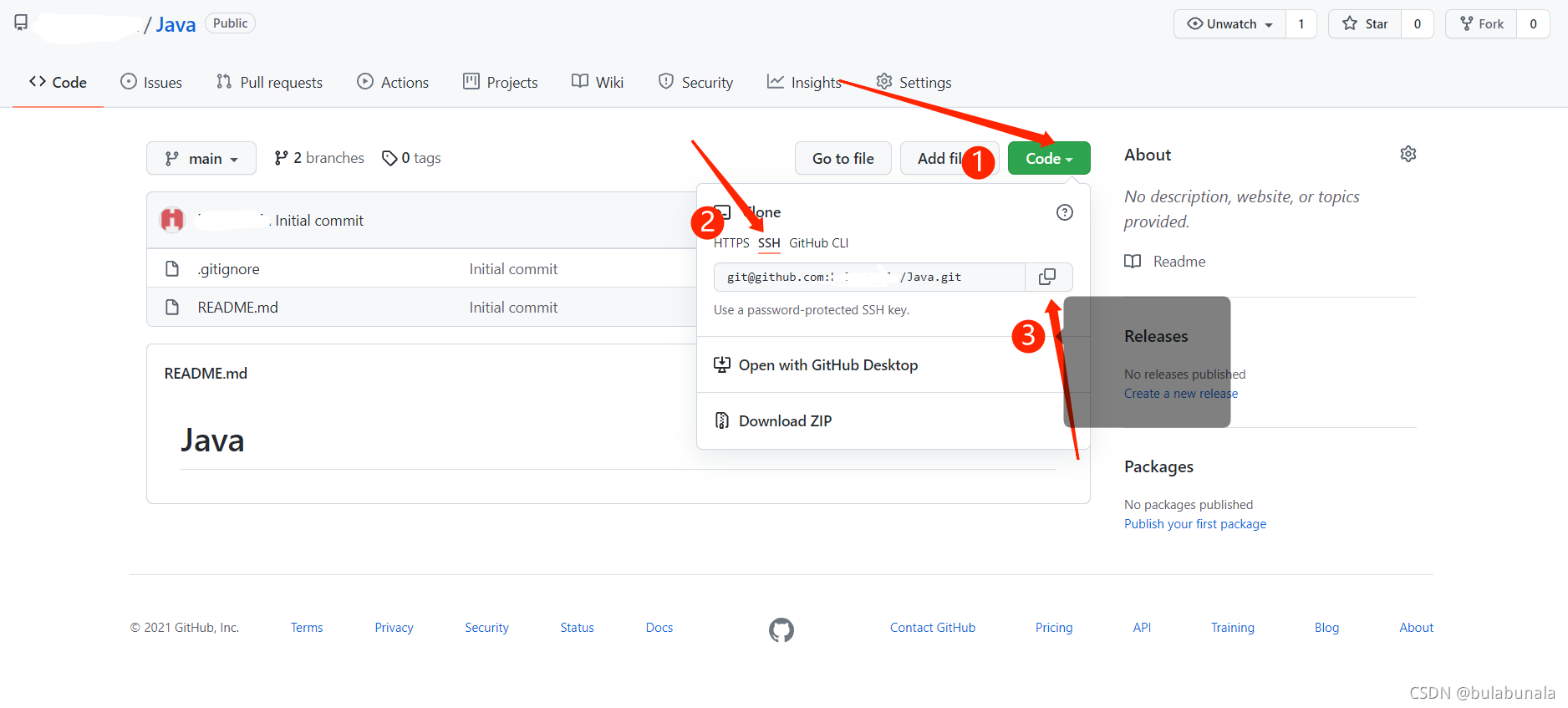
Task: Open the Wiki tab
Action: 598,82
